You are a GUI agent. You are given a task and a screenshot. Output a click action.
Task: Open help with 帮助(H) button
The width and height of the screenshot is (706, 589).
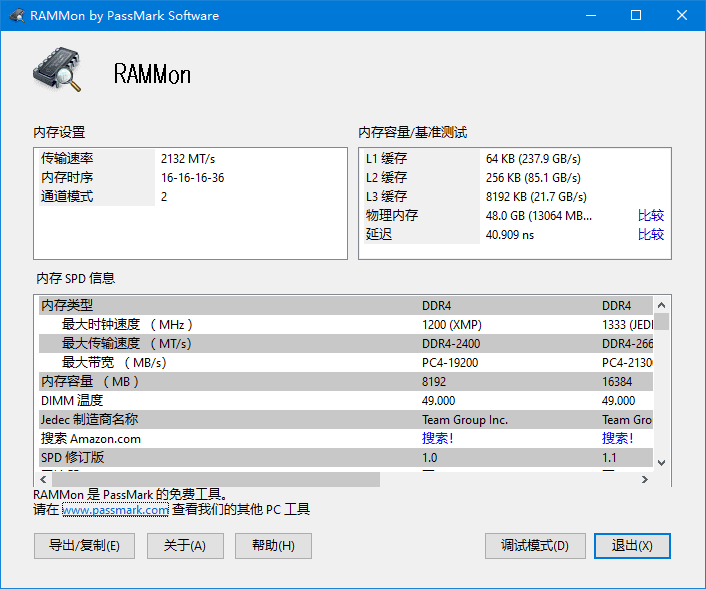(273, 546)
